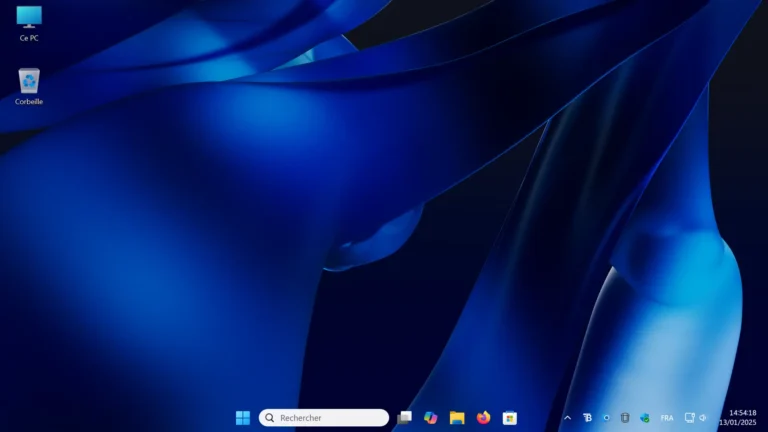Open the Ce PC desktop icon
This screenshot has height=432, width=768.
point(29,19)
